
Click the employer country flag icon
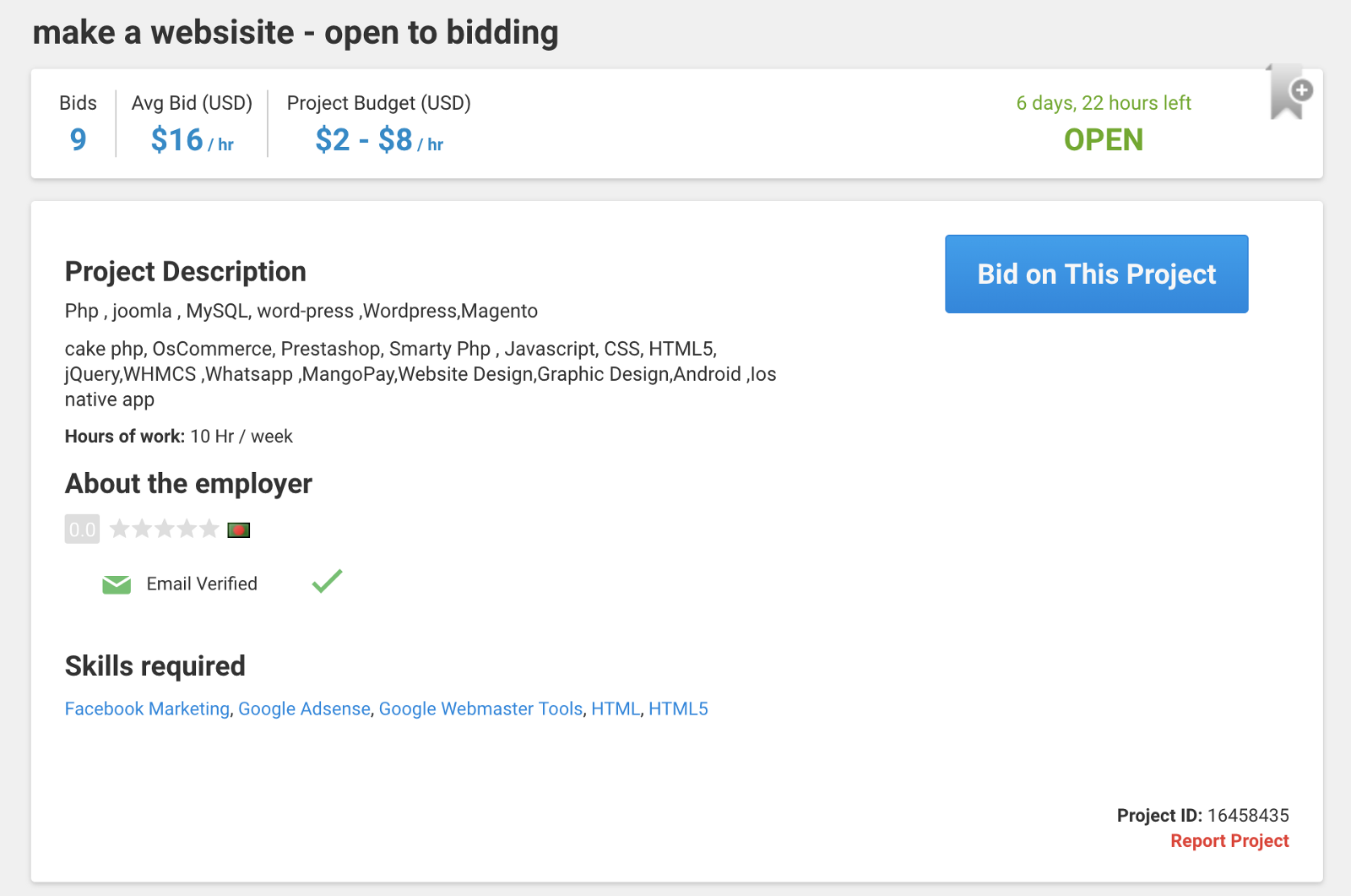pos(239,530)
